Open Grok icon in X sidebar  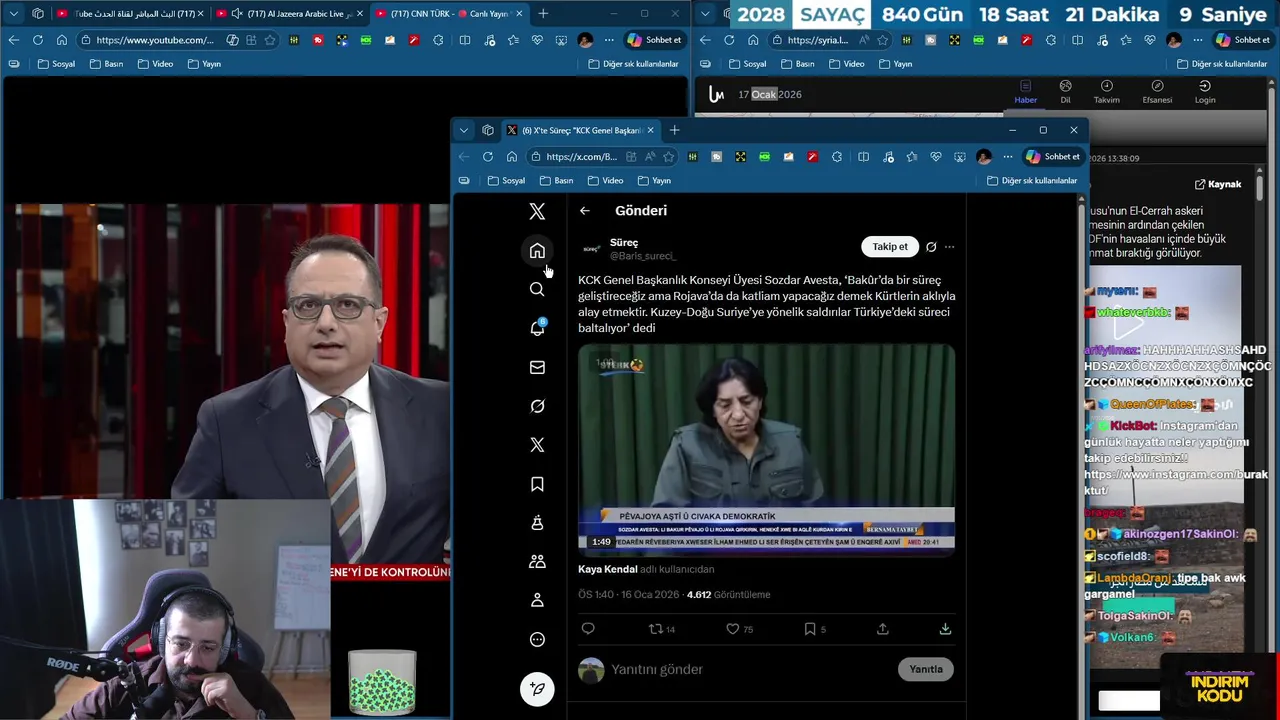pos(537,406)
